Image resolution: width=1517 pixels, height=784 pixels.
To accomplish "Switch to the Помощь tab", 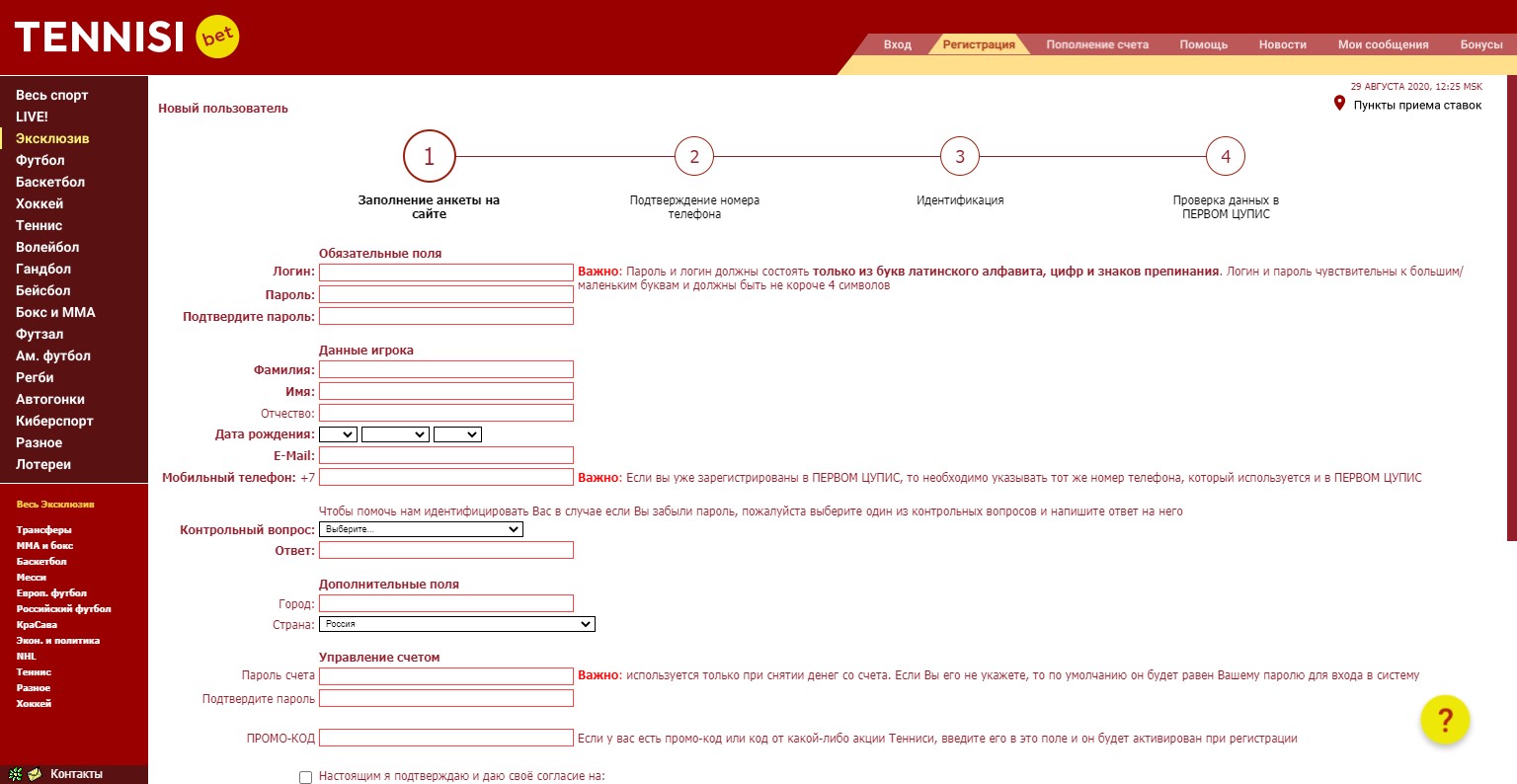I will tap(1204, 44).
